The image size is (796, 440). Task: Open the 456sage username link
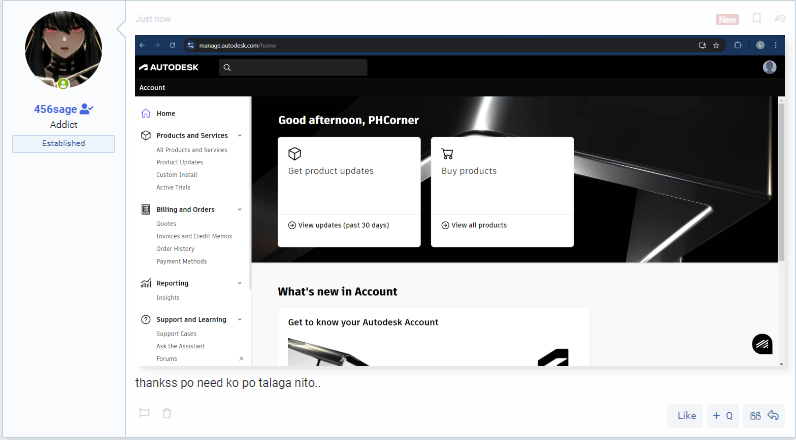click(55, 109)
